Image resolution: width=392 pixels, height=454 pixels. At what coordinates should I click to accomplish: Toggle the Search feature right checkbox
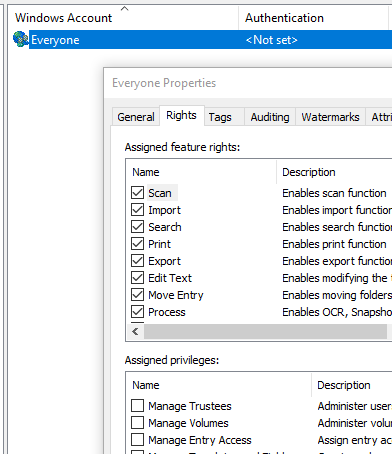(x=137, y=227)
